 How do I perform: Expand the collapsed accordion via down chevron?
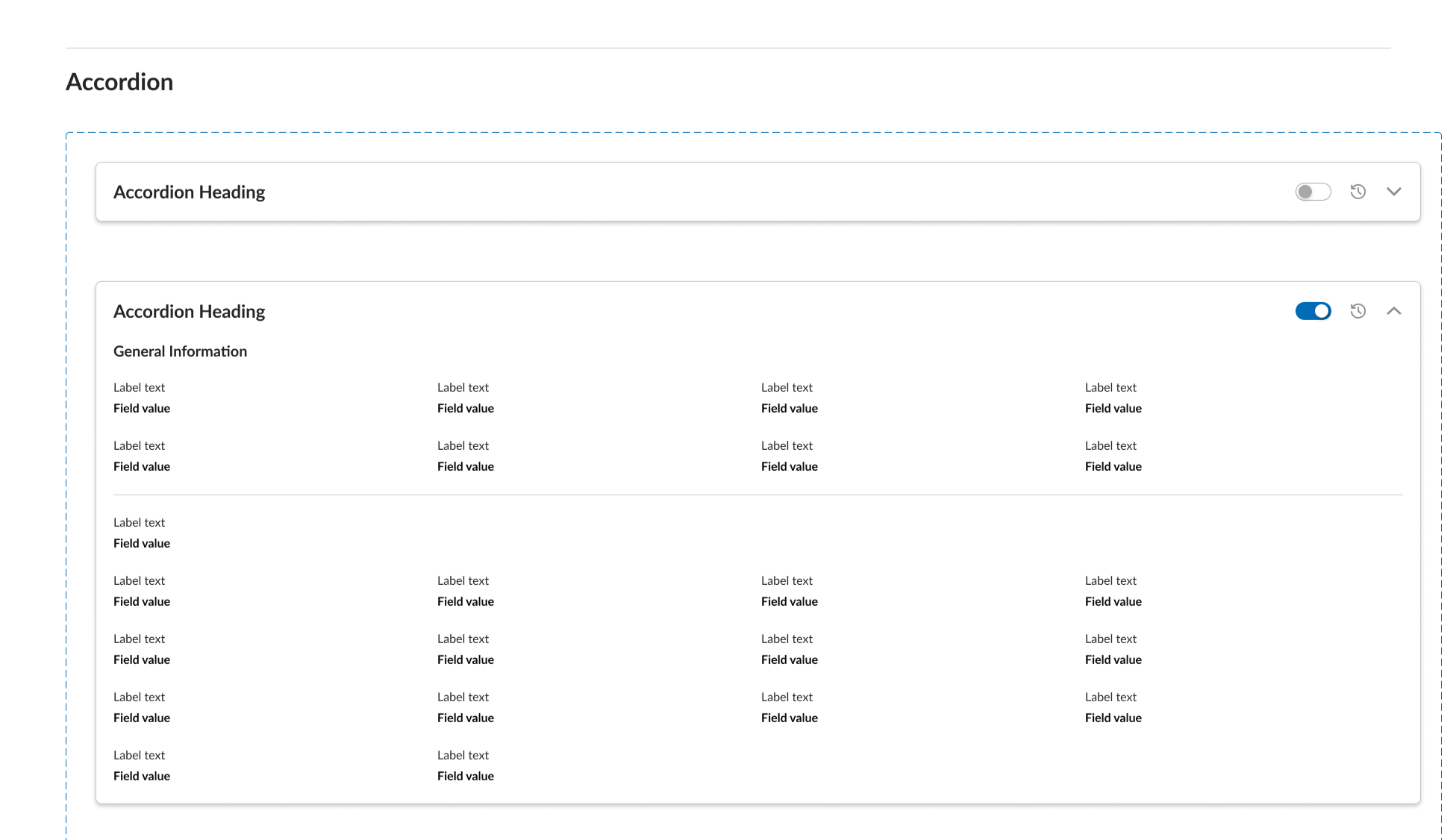point(1393,192)
